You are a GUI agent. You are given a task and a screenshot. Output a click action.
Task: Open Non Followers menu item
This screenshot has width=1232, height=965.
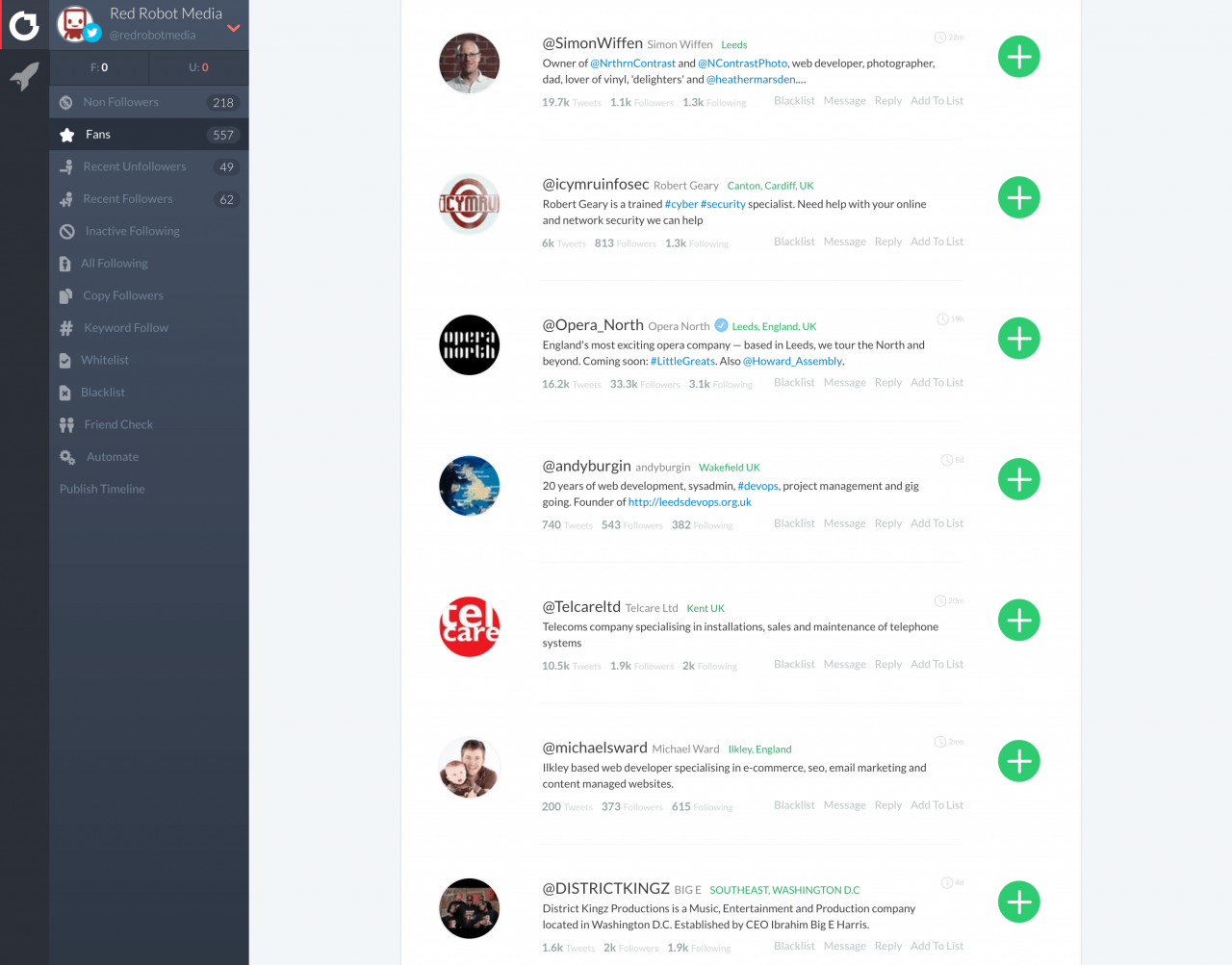pos(149,102)
